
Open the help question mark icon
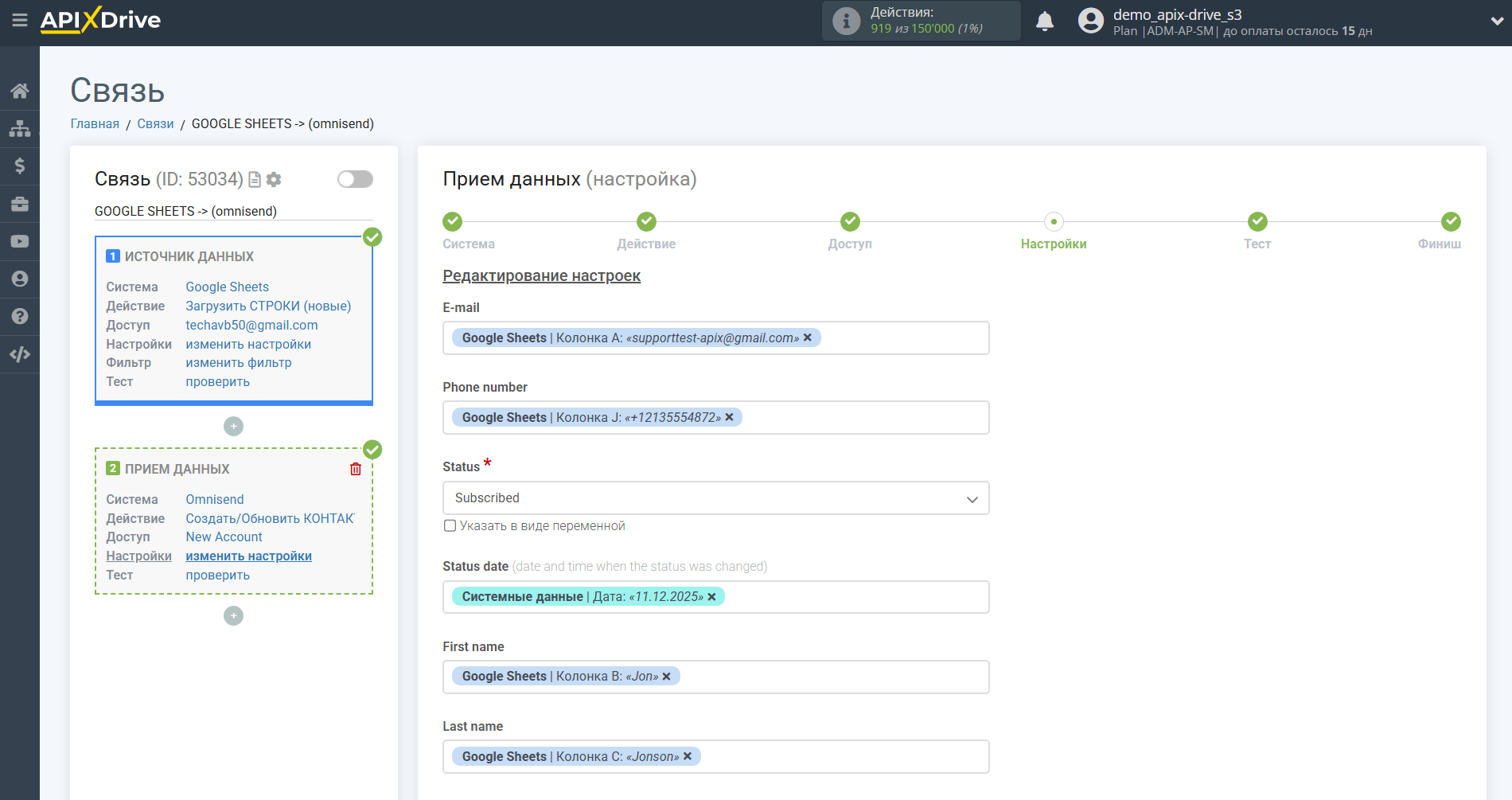point(20,316)
